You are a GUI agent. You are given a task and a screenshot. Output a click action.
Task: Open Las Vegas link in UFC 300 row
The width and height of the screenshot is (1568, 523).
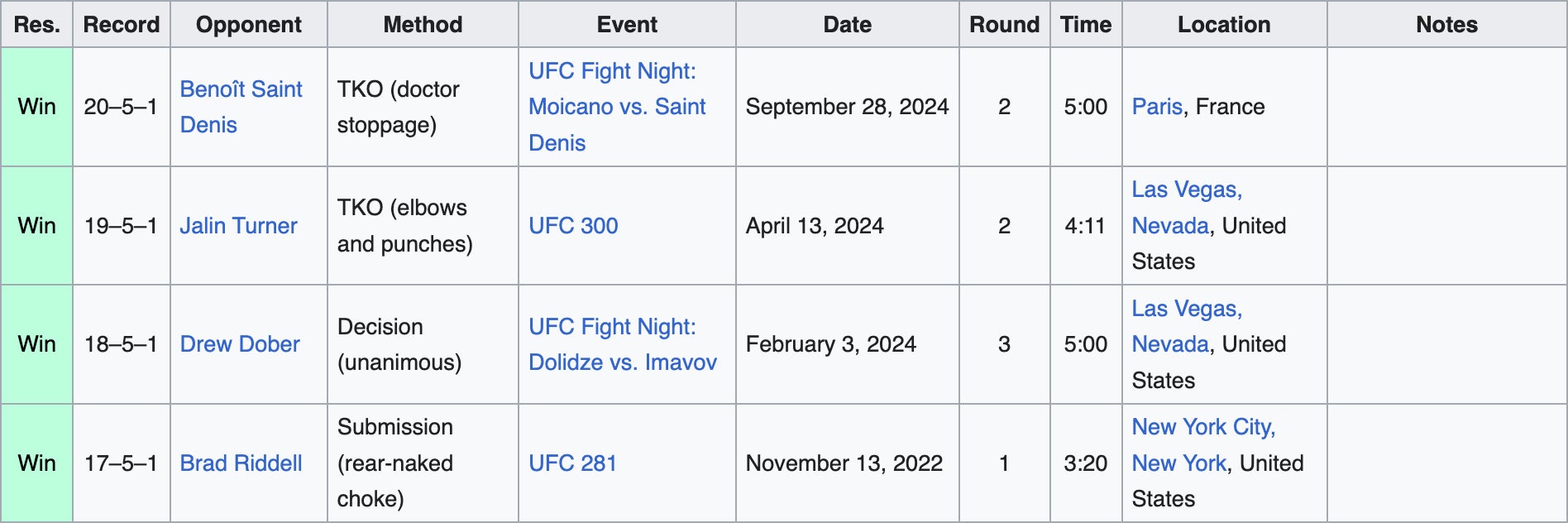(1186, 190)
